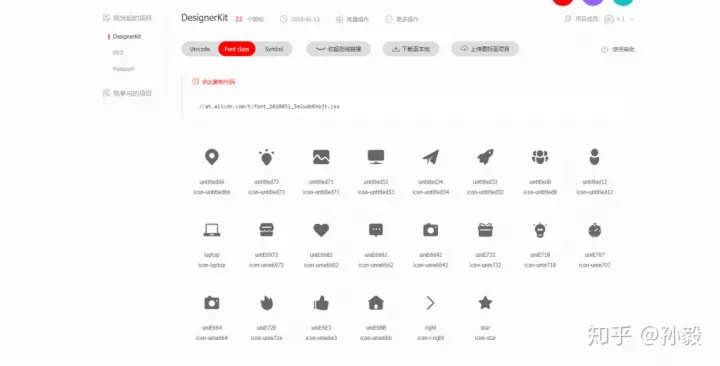Select the home icon uniE6BB
Screen dimensions: 720x366
tap(376, 303)
